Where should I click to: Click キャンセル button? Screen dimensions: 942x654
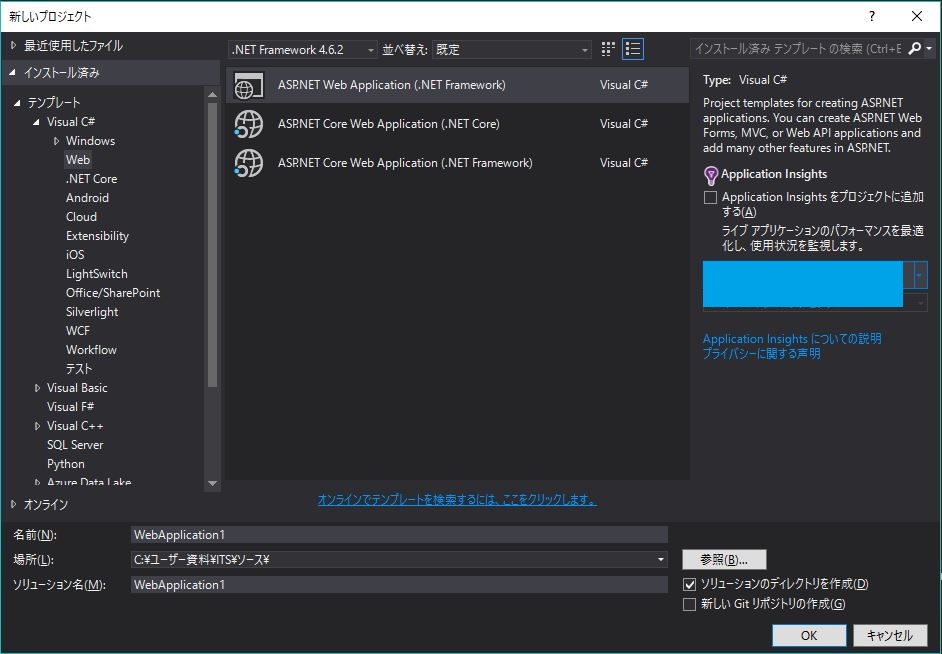tap(890, 635)
